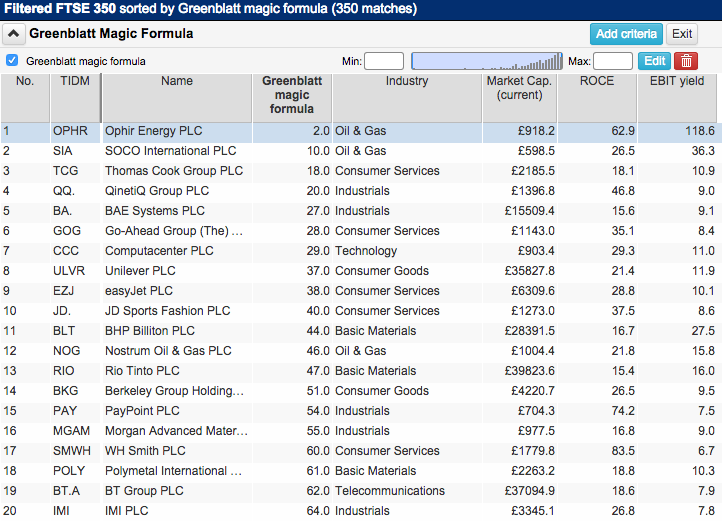Screen dimensions: 722x521
Task: Click Go-Ahead Group (The) name
Action: pyautogui.click(x=174, y=231)
